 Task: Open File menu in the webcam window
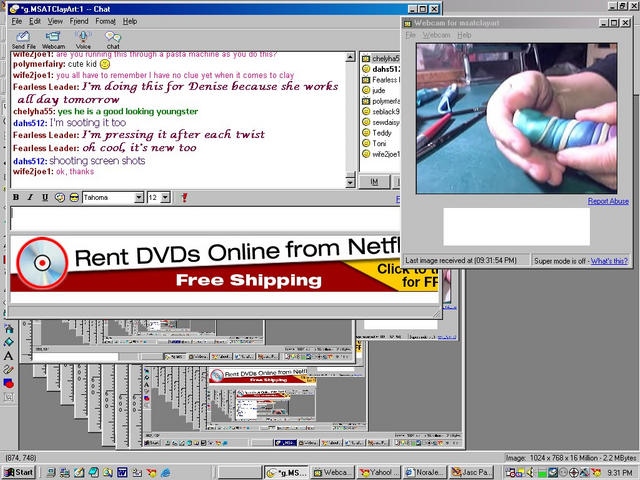(x=410, y=35)
